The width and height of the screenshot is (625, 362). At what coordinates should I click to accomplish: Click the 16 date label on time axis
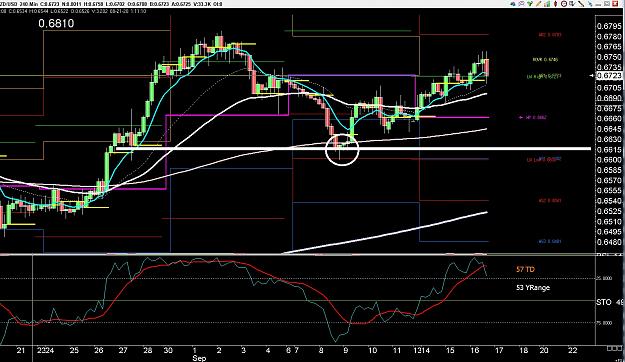(474, 350)
